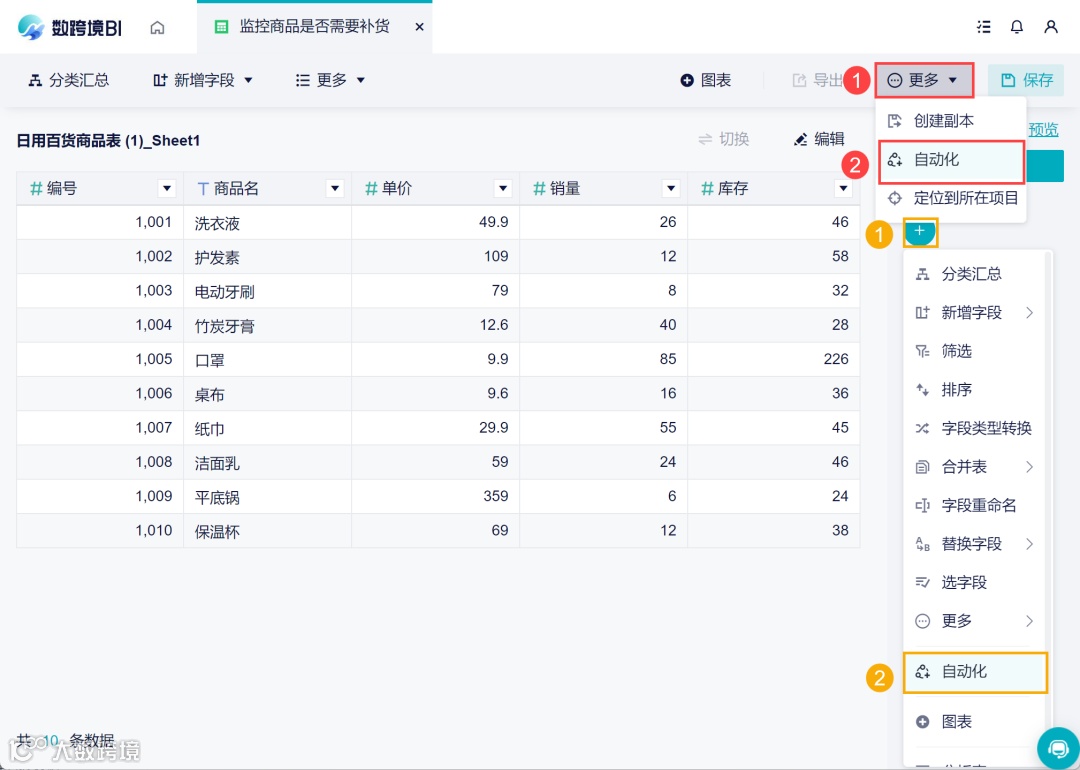1080x770 pixels.
Task: Expand 新增字段 dropdown in the toolbar
Action: click(x=203, y=80)
